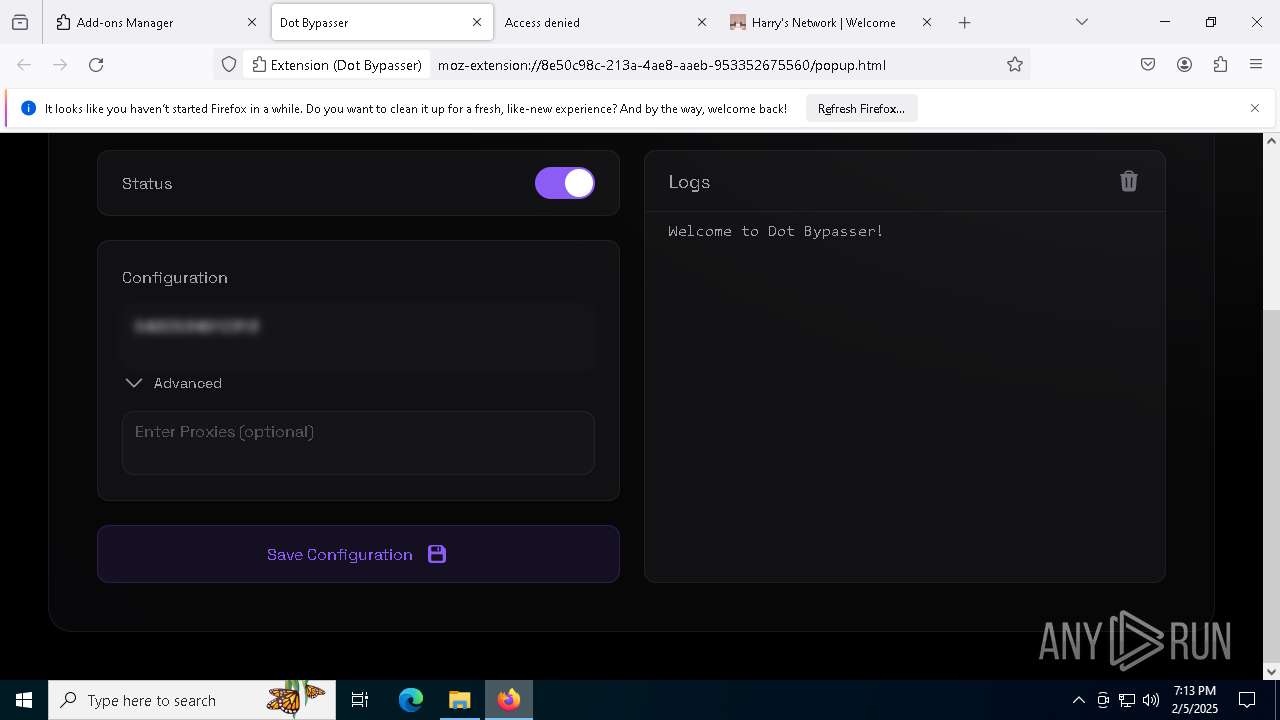1280x720 pixels.
Task: Clear logs with the trash icon
Action: [x=1128, y=181]
